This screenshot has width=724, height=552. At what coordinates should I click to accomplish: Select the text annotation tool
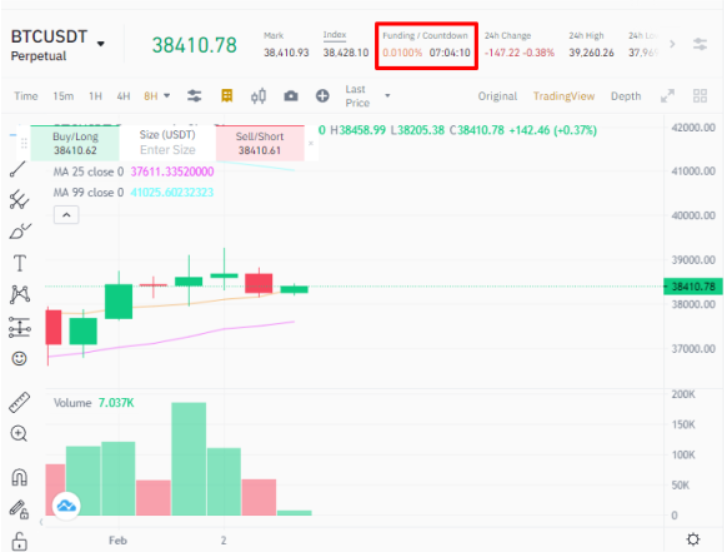tap(19, 263)
